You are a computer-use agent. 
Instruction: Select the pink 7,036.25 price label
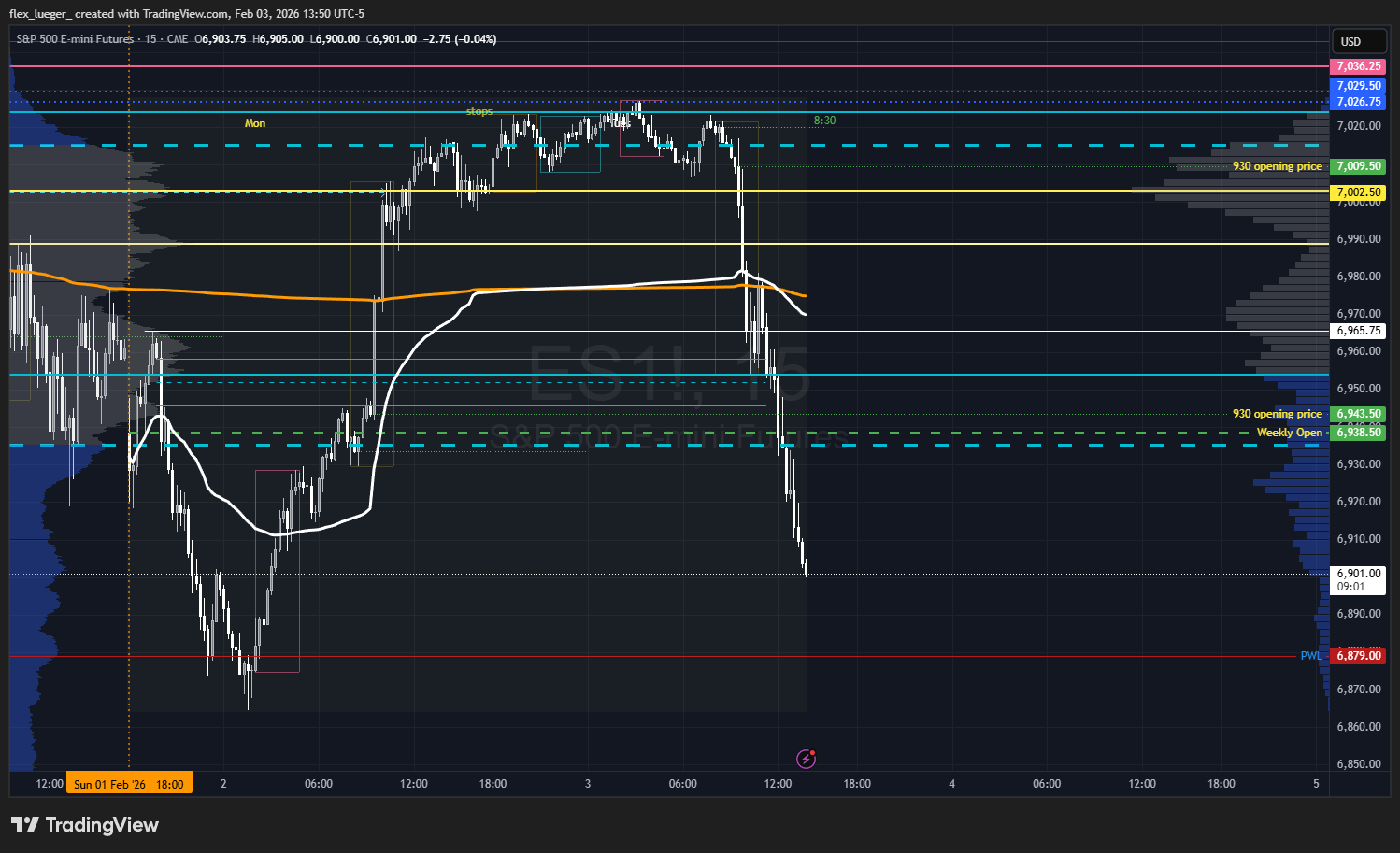coord(1357,66)
